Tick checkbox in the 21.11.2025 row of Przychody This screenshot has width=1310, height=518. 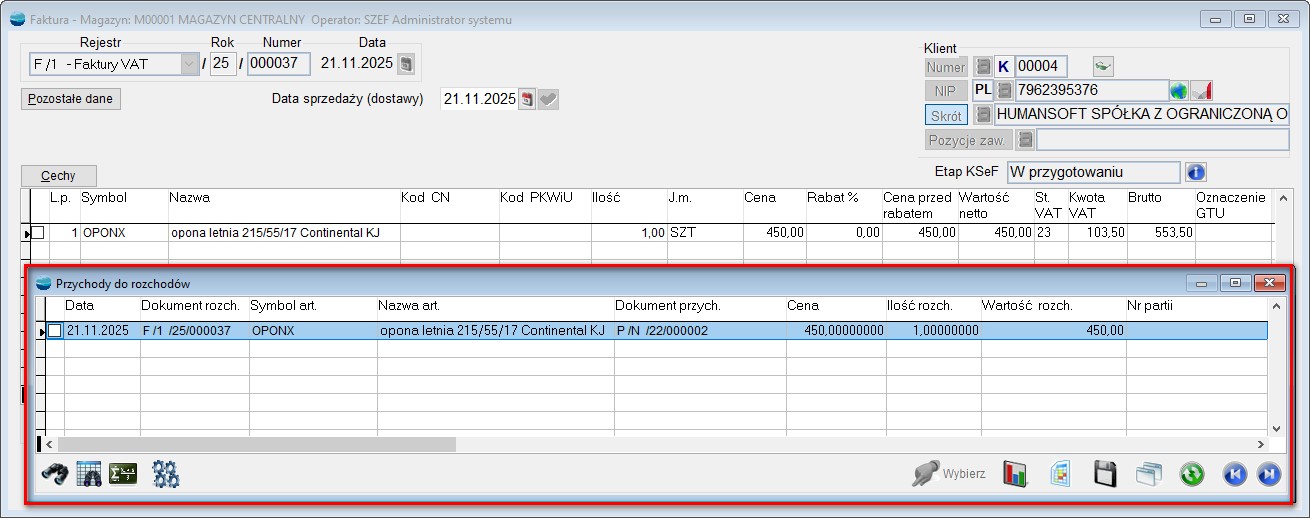pyautogui.click(x=55, y=330)
